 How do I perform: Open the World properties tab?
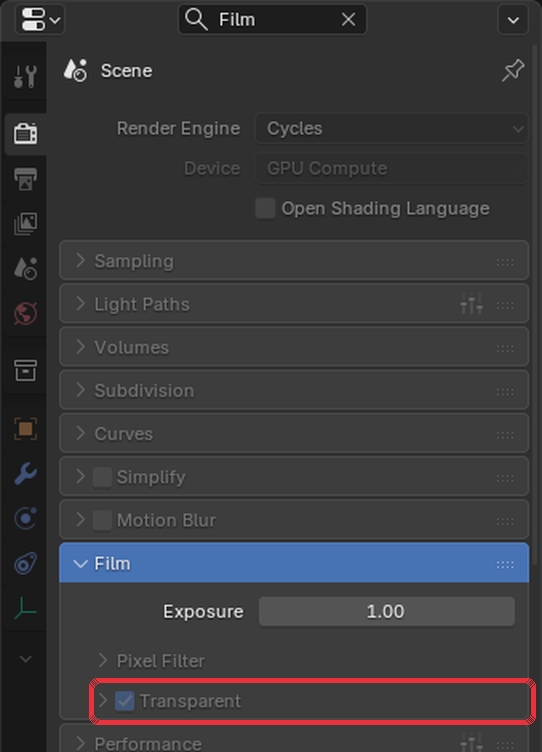click(25, 314)
